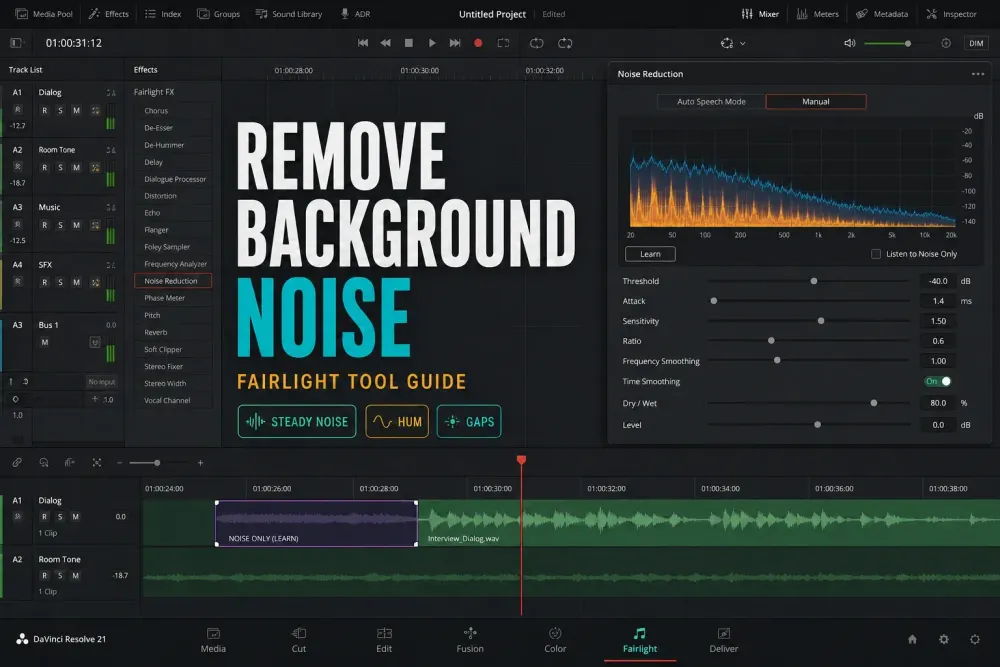This screenshot has height=667, width=1000.
Task: Open the Color page
Action: (555, 640)
